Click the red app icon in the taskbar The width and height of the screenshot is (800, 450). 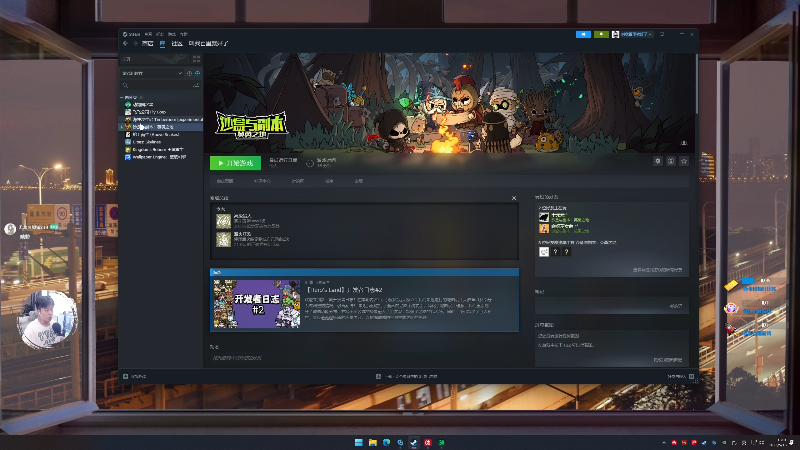pos(428,442)
